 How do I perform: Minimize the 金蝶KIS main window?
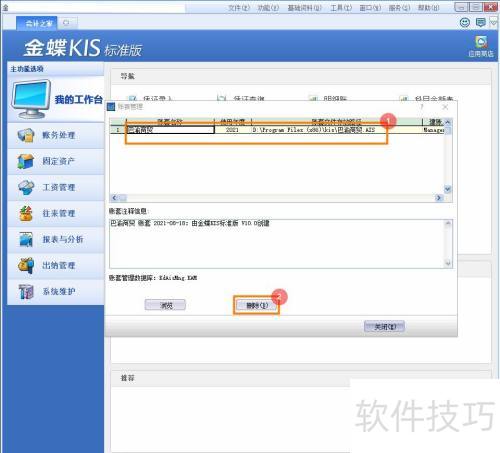click(x=462, y=7)
